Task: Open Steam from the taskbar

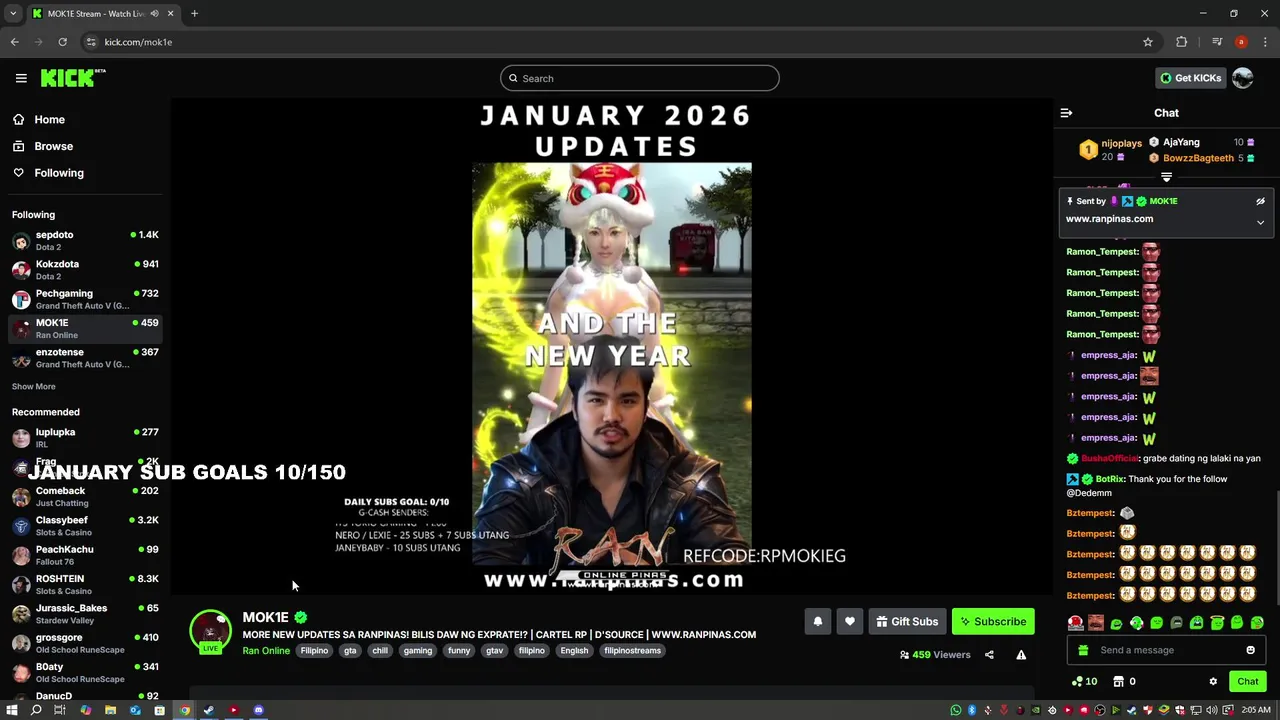Action: 208,710
